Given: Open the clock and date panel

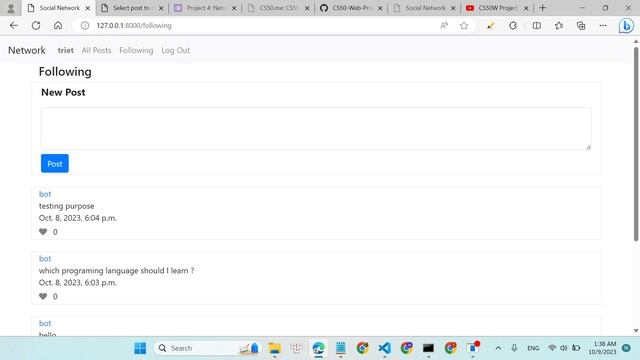Looking at the screenshot, I should pyautogui.click(x=602, y=348).
